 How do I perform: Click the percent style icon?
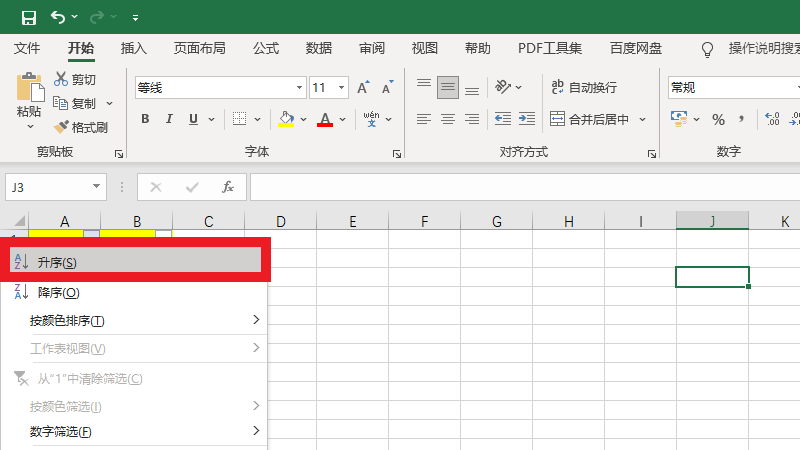pyautogui.click(x=718, y=120)
